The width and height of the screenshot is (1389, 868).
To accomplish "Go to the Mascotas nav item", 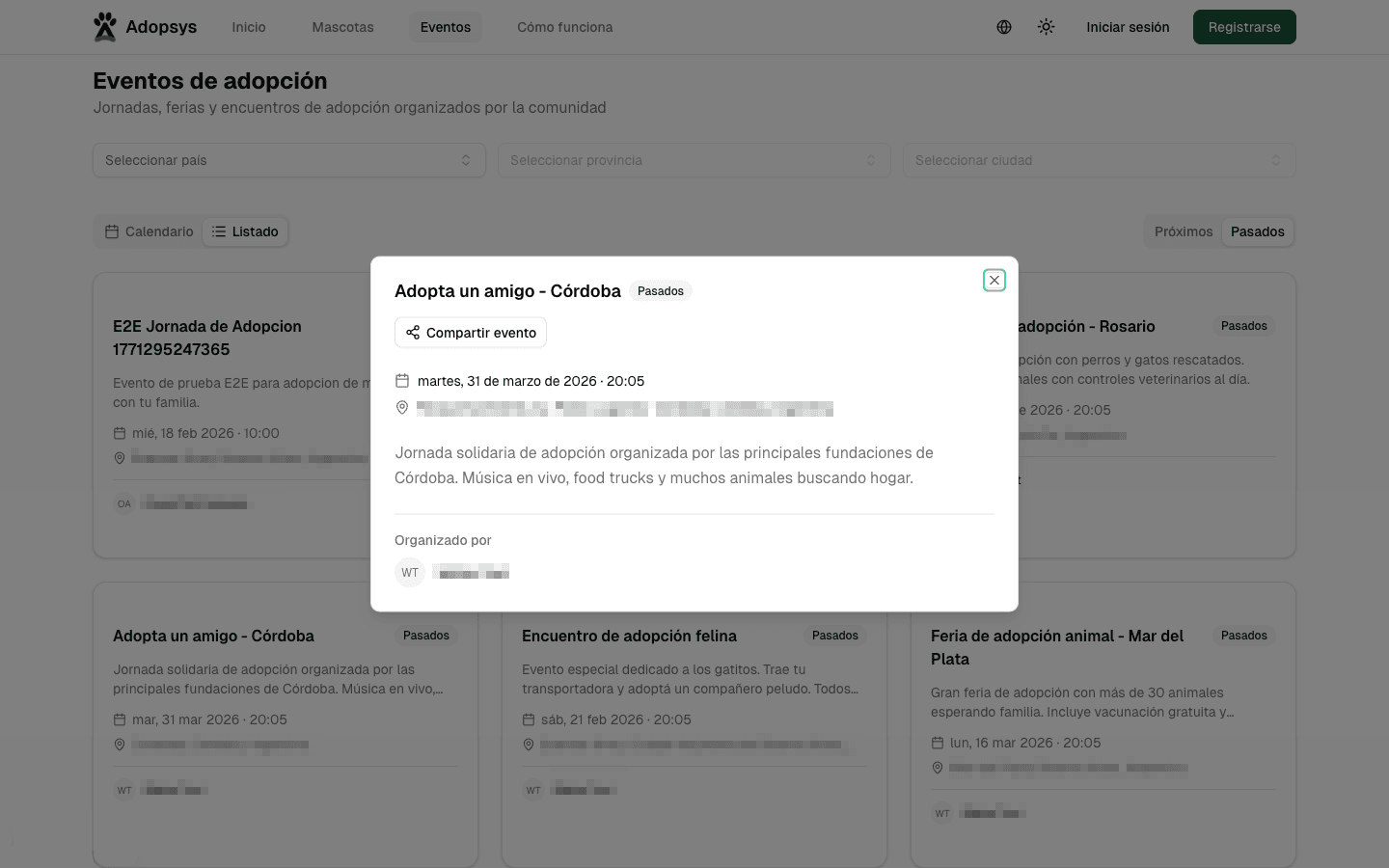I will 342,27.
